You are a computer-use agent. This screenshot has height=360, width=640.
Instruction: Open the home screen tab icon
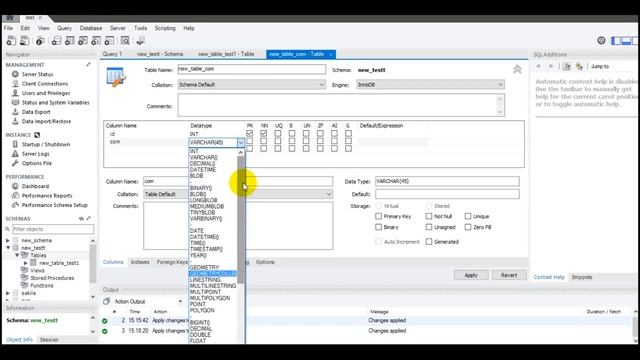(x=10, y=18)
